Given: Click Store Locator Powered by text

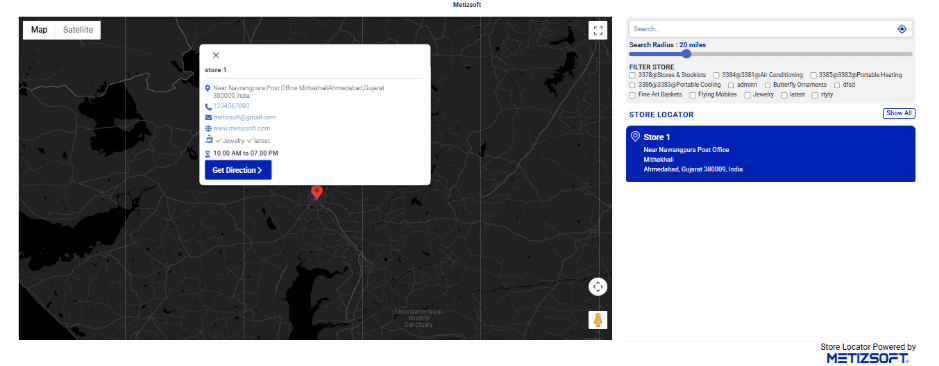Looking at the screenshot, I should point(868,347).
